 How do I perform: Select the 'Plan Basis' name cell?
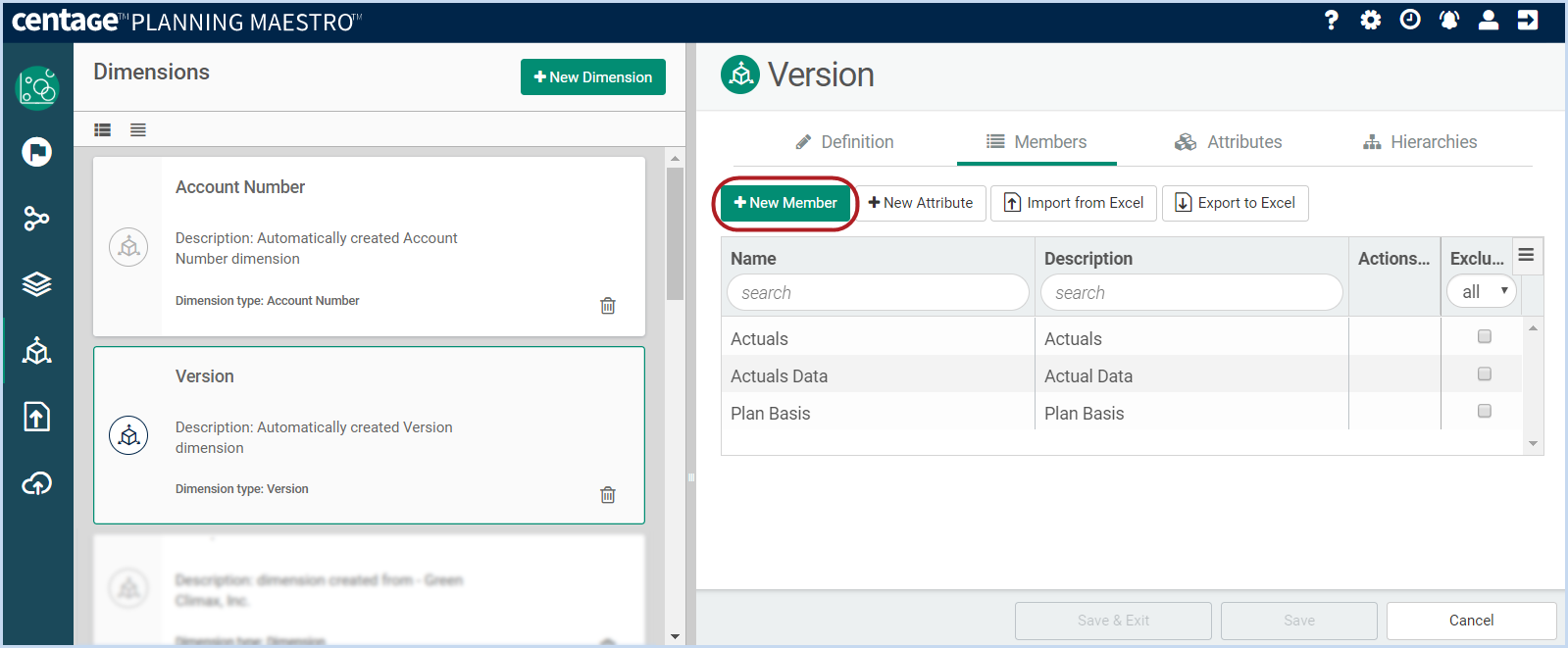pyautogui.click(x=878, y=413)
